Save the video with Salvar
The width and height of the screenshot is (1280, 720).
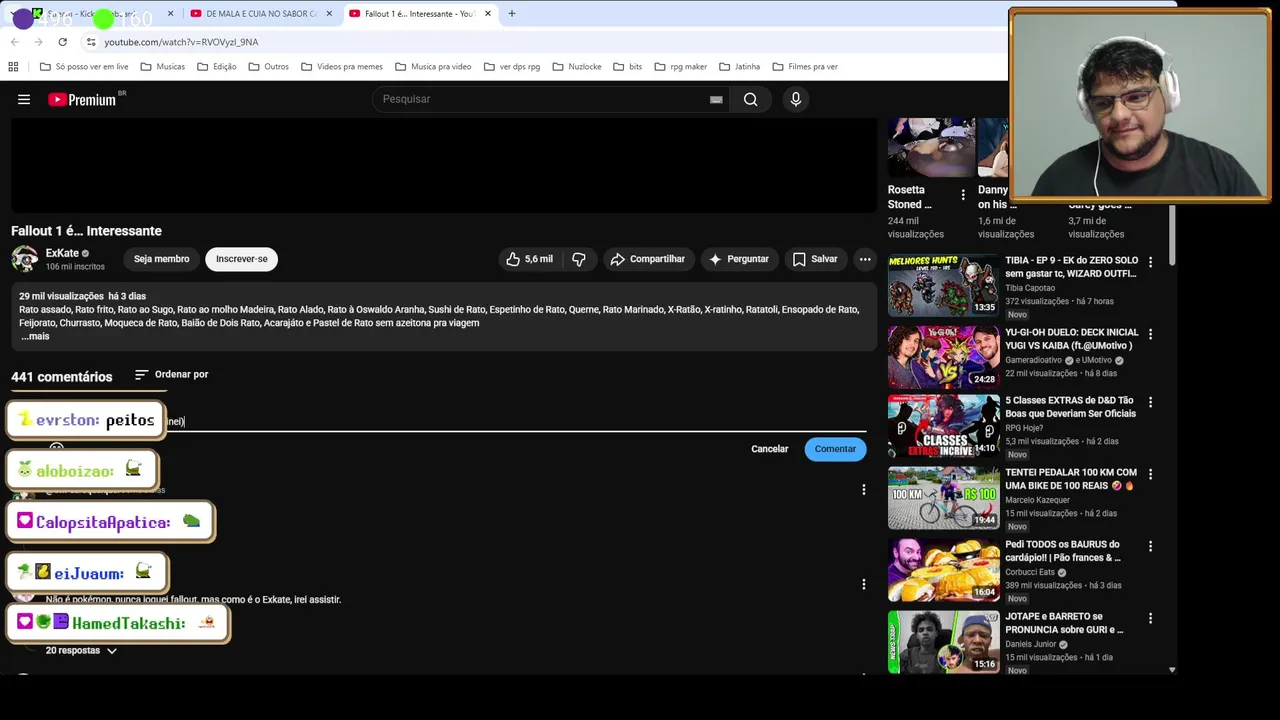(815, 259)
